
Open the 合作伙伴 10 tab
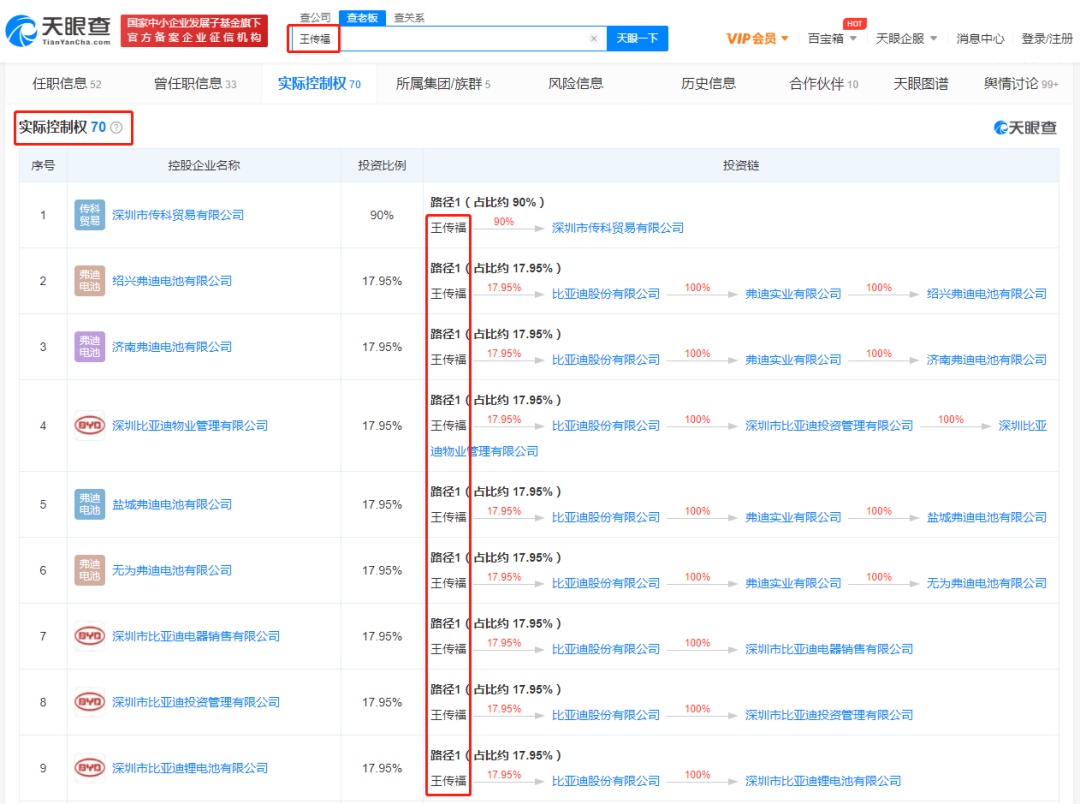(x=824, y=84)
